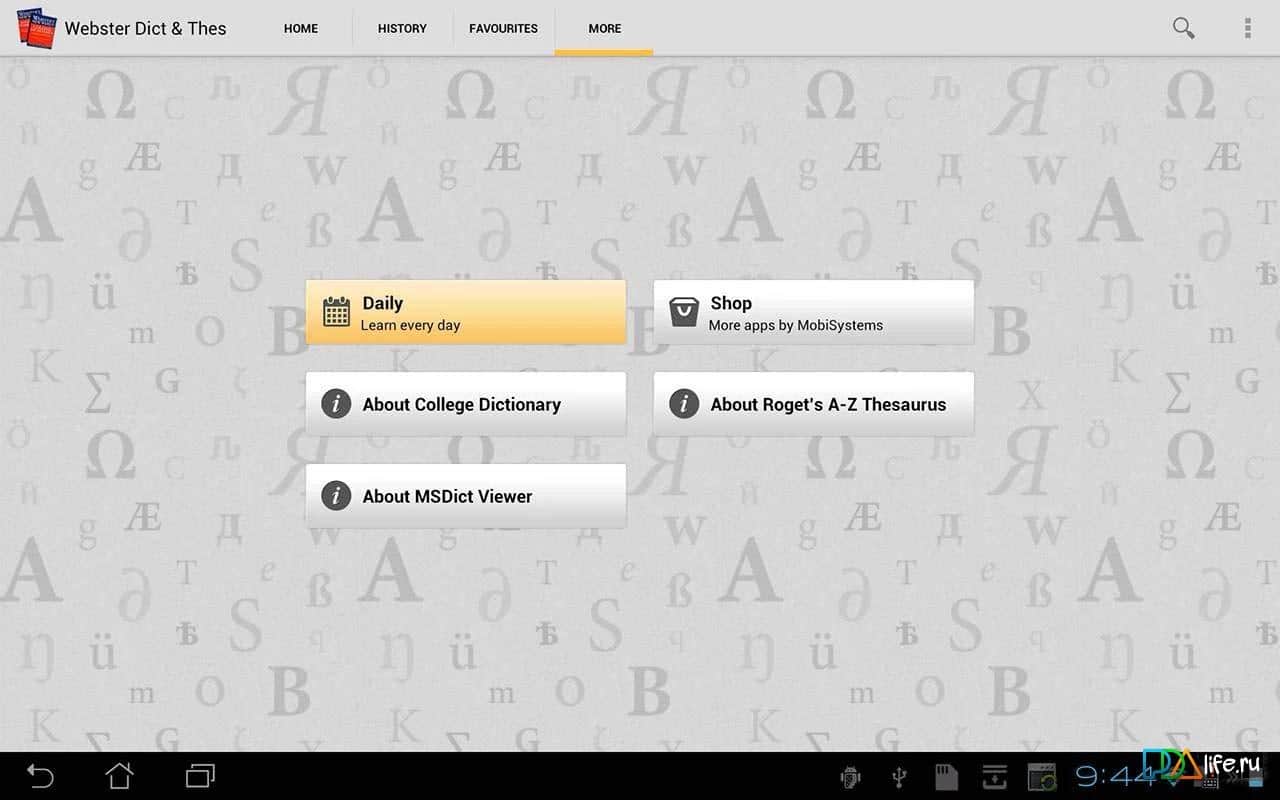1280x800 pixels.
Task: Open the recent apps switcher
Action: 200,775
